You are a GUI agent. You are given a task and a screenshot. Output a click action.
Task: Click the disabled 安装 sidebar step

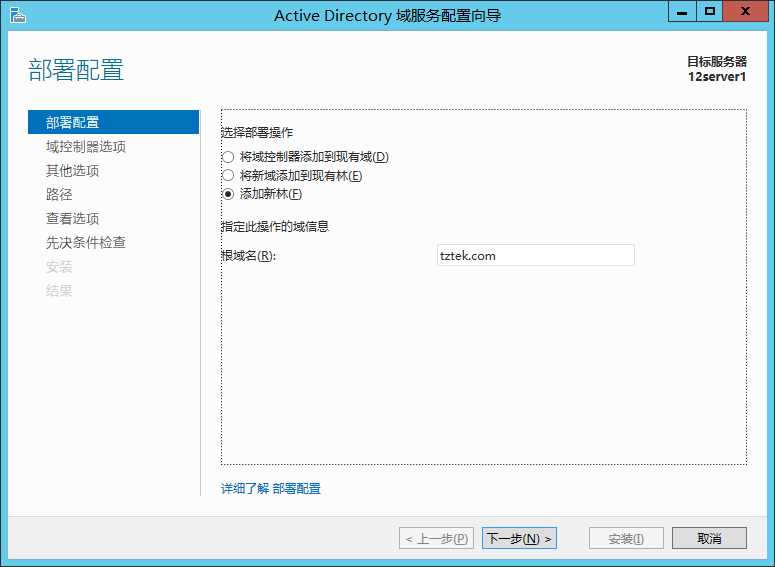(59, 267)
